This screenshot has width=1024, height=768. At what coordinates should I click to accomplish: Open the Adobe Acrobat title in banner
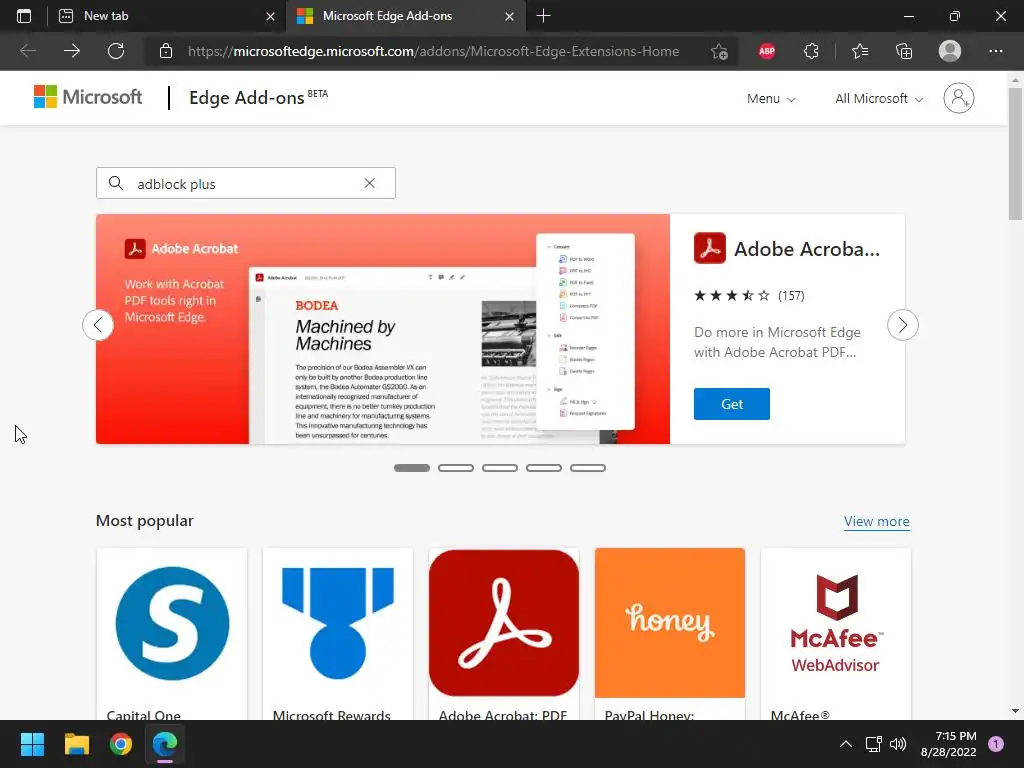click(807, 249)
